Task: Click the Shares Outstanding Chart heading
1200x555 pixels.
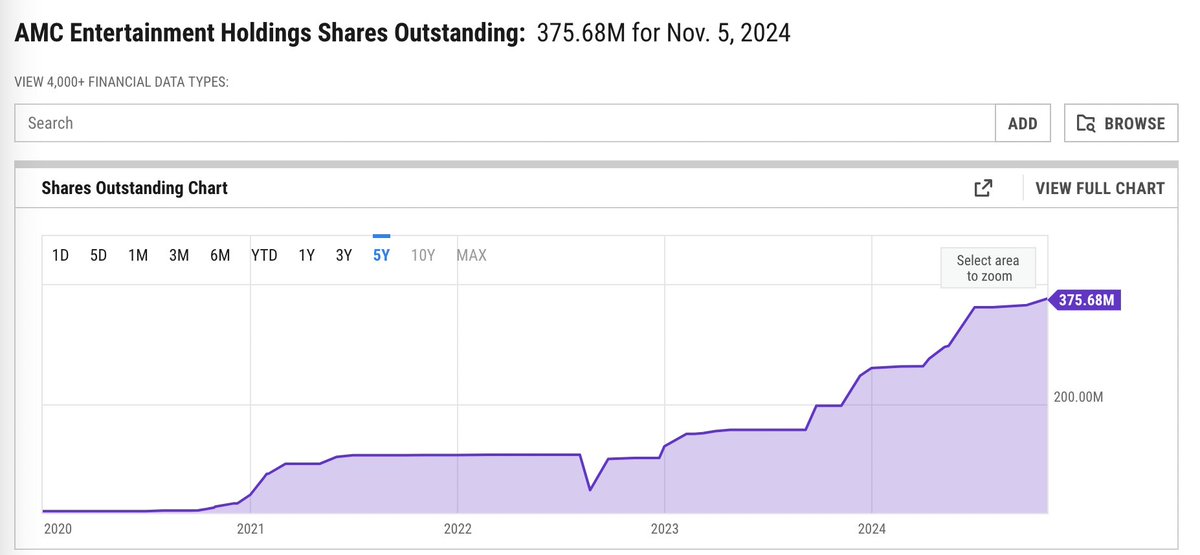Action: (x=135, y=188)
